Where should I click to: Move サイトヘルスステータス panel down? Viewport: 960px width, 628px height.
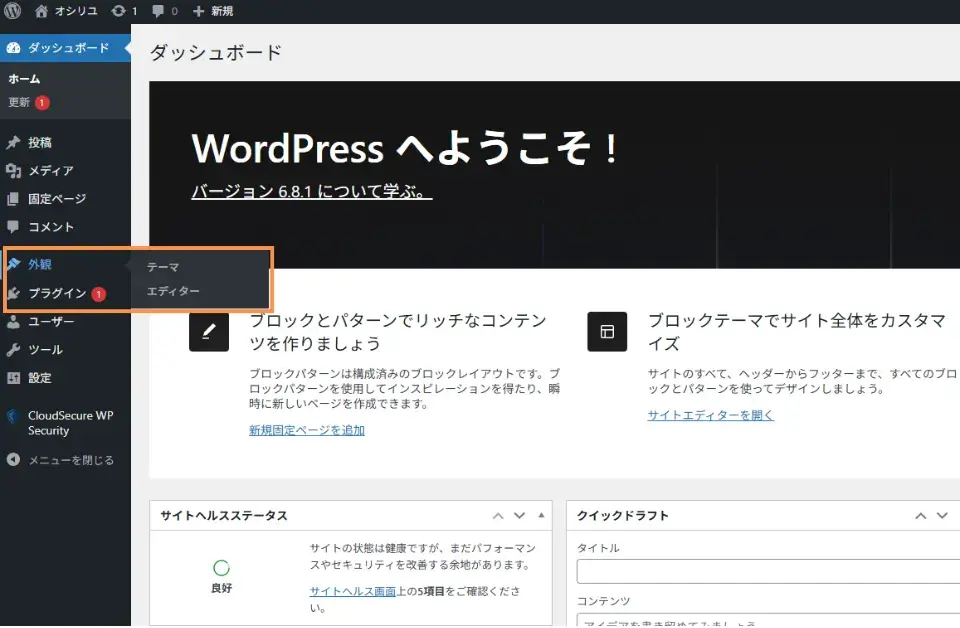point(519,516)
